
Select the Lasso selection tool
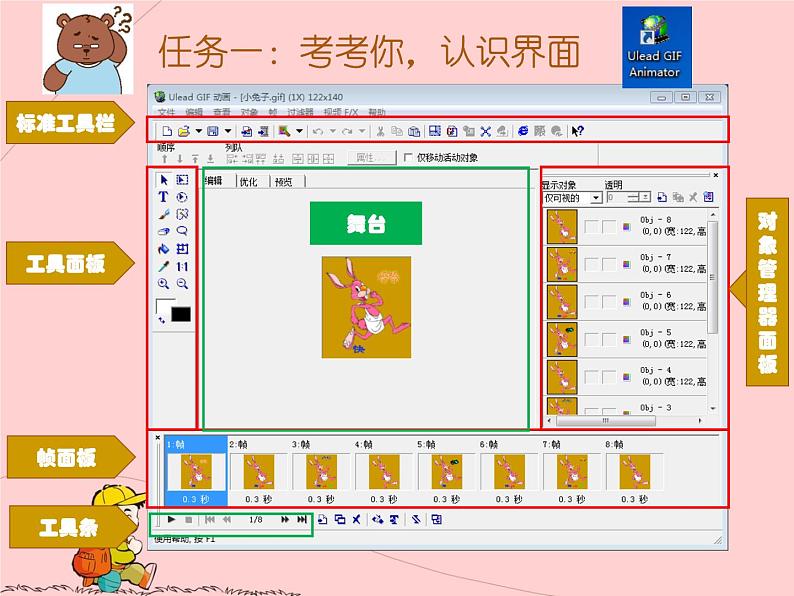pyautogui.click(x=182, y=231)
